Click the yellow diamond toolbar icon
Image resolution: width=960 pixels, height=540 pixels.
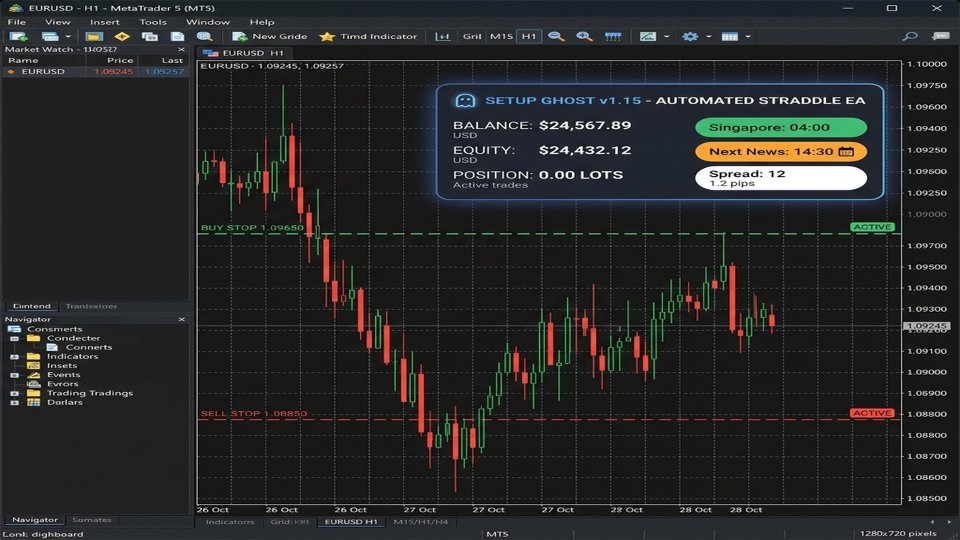pyautogui.click(x=122, y=37)
